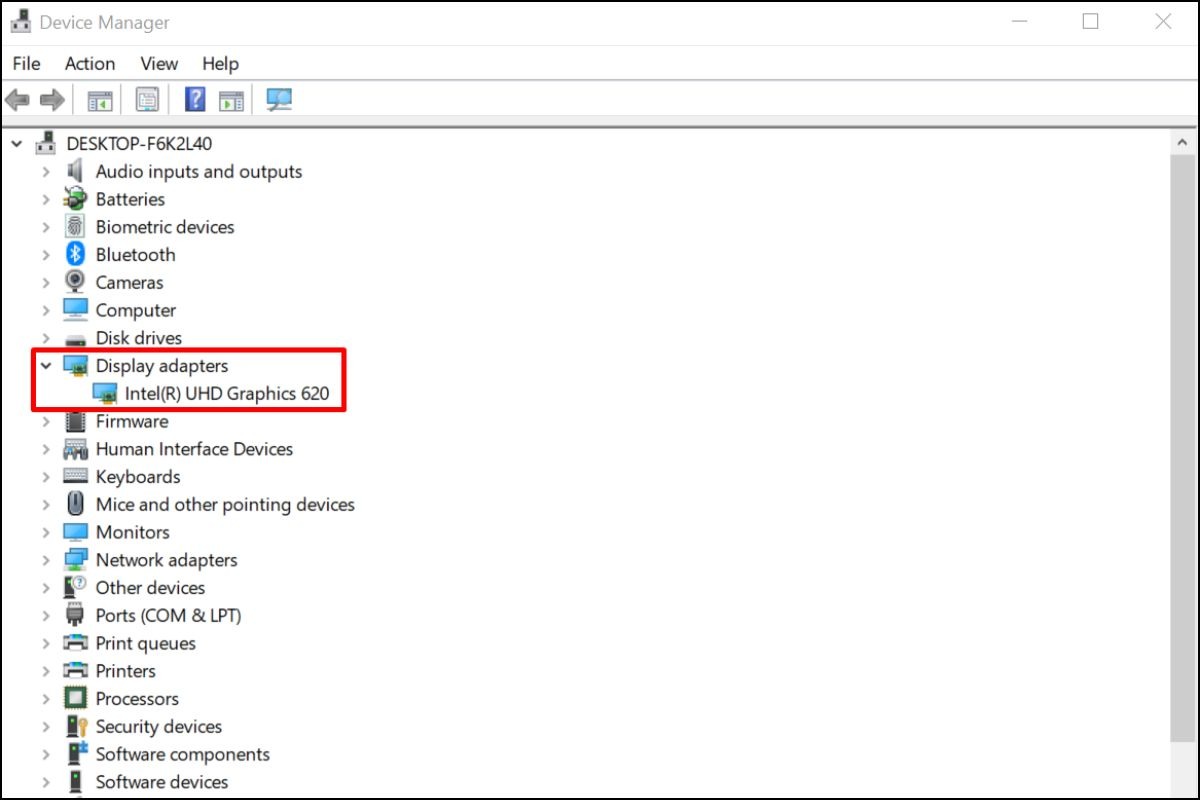1200x800 pixels.
Task: Click the Disk drives icon
Action: pos(76,338)
